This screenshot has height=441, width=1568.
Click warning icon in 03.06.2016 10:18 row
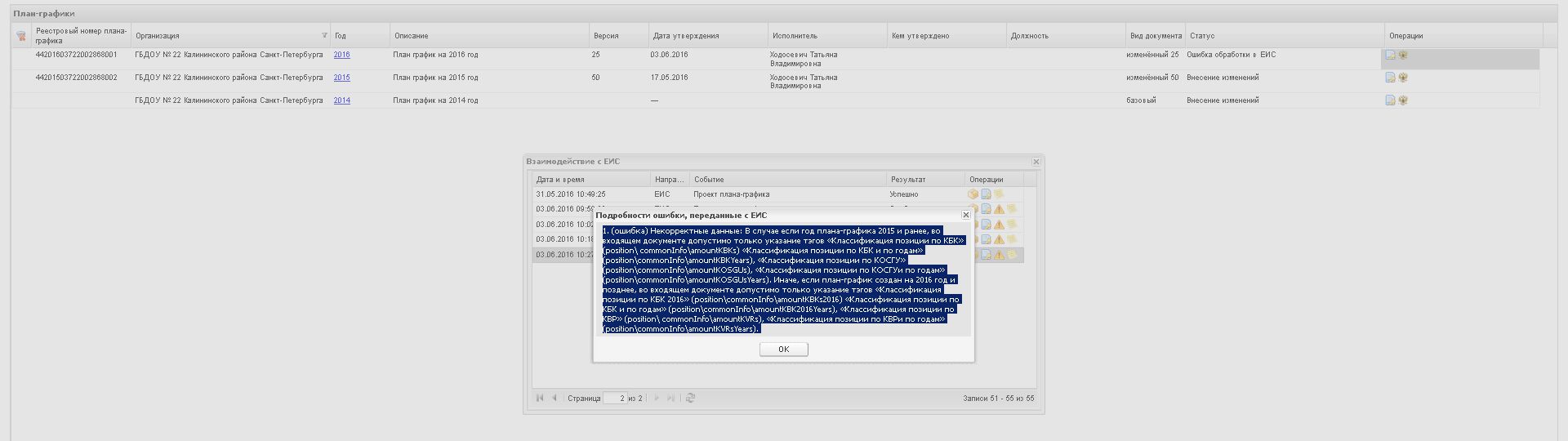[x=999, y=239]
